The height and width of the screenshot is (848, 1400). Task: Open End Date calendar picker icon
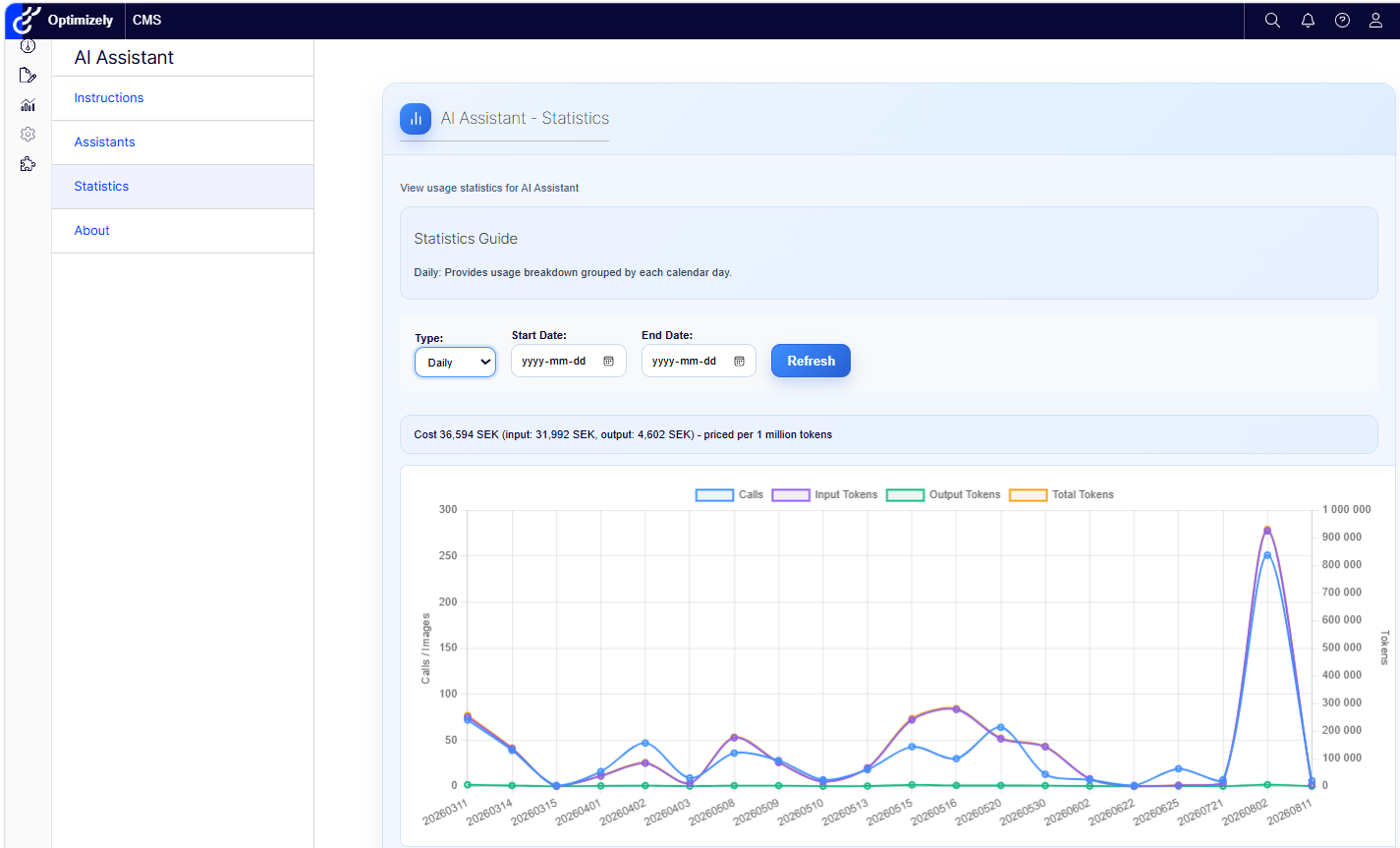coord(739,362)
